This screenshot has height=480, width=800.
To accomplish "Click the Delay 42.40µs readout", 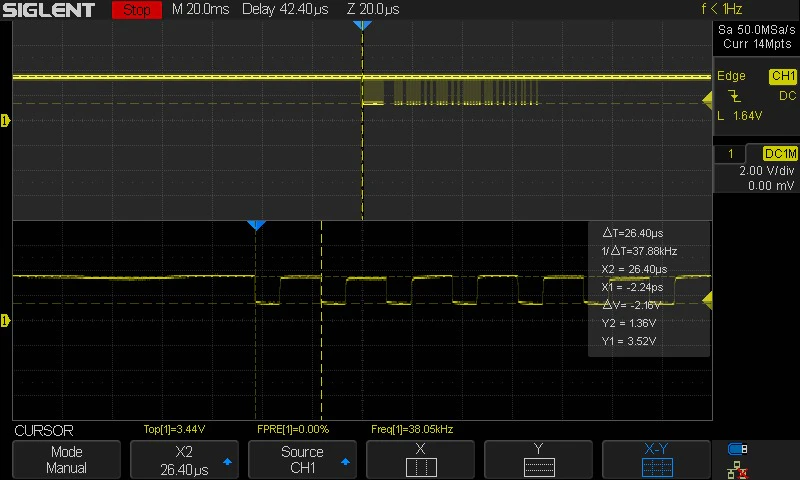I will pos(285,9).
